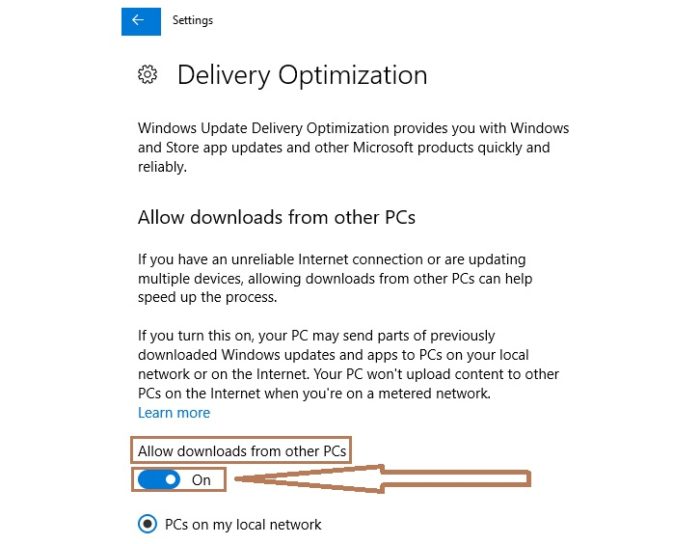The image size is (700, 544).
Task: Click the paragraph about unreliable Internet connection
Action: click(x=335, y=278)
